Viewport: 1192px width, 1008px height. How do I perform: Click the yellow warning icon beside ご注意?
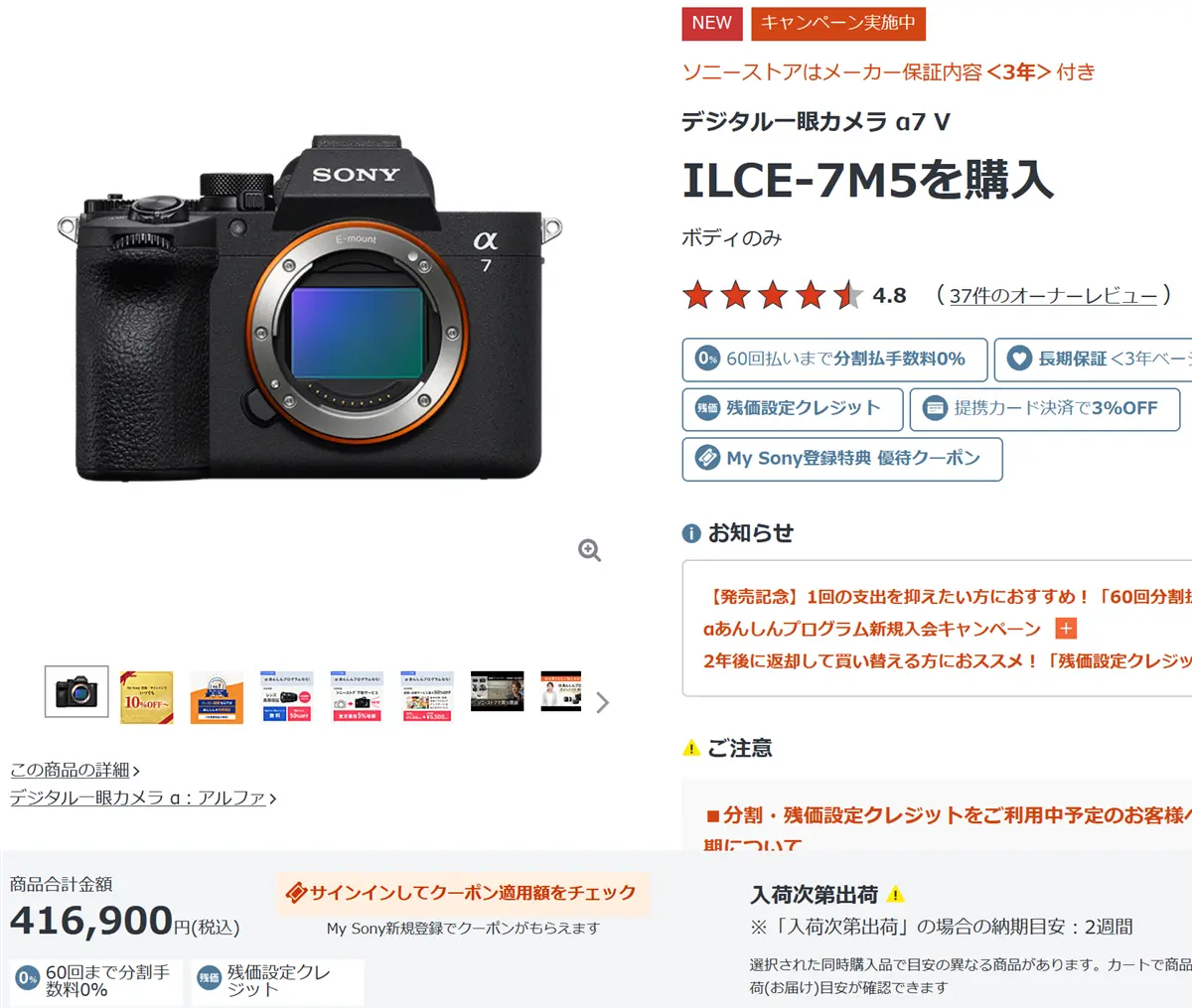click(691, 748)
